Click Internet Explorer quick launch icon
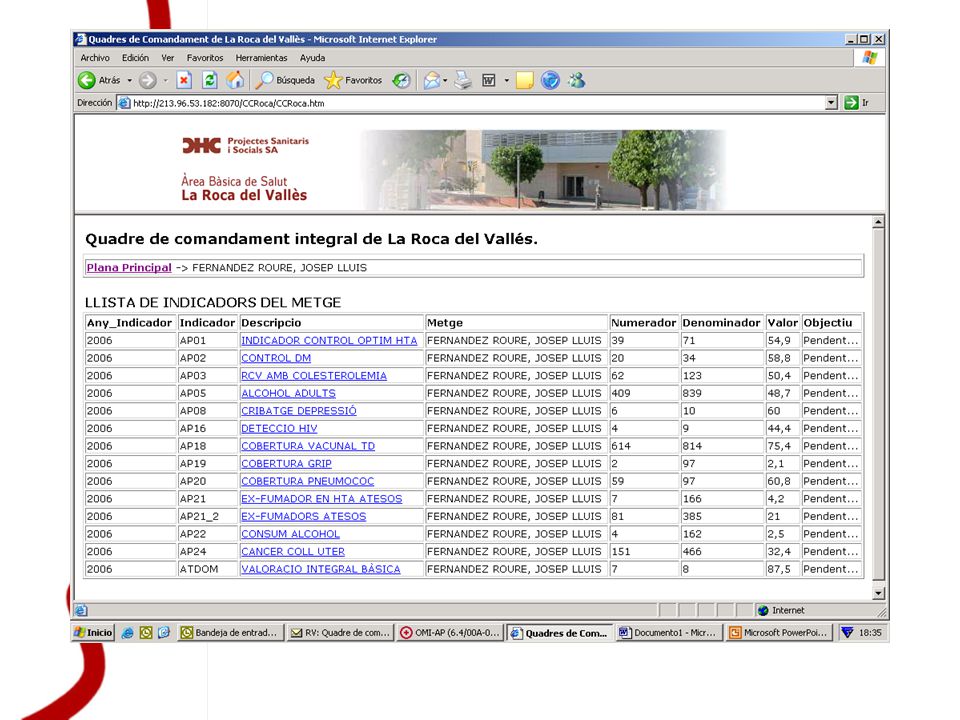 127,633
